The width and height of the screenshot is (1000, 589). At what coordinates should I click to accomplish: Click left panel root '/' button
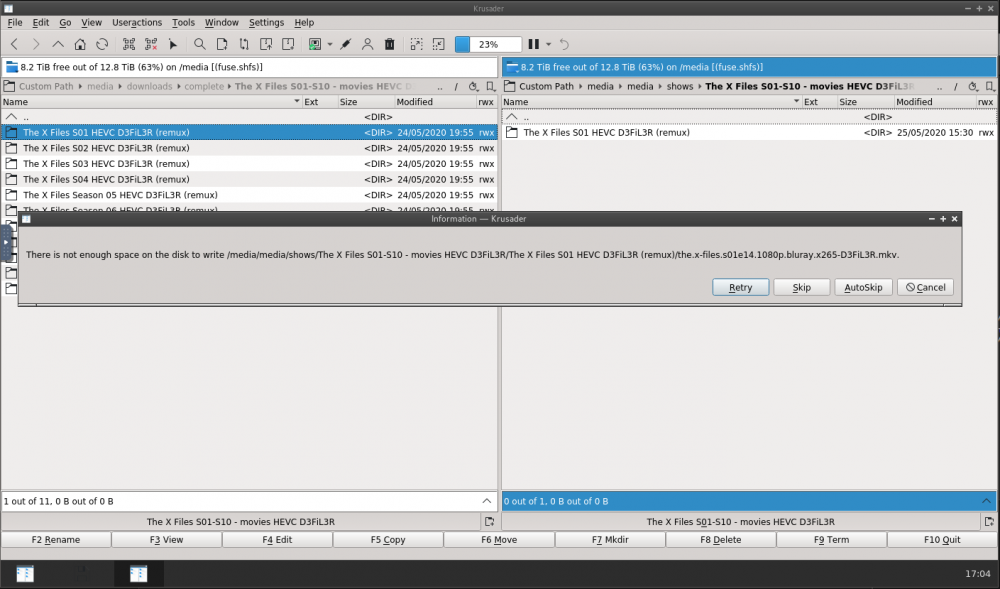click(x=456, y=87)
